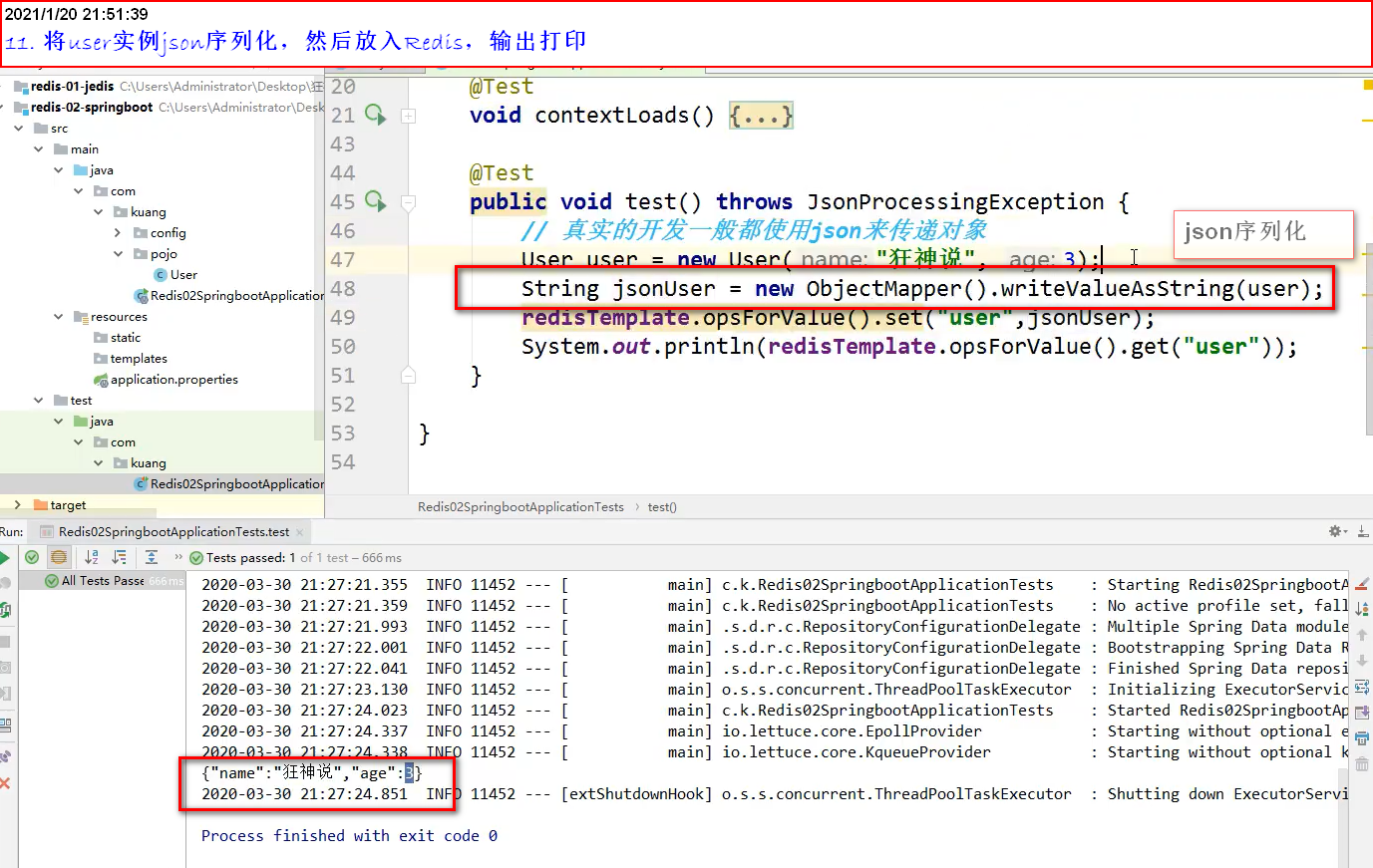Click Redis02SpringbootApplicationTests in editor breadcrumb
1373x868 pixels.
[x=520, y=507]
